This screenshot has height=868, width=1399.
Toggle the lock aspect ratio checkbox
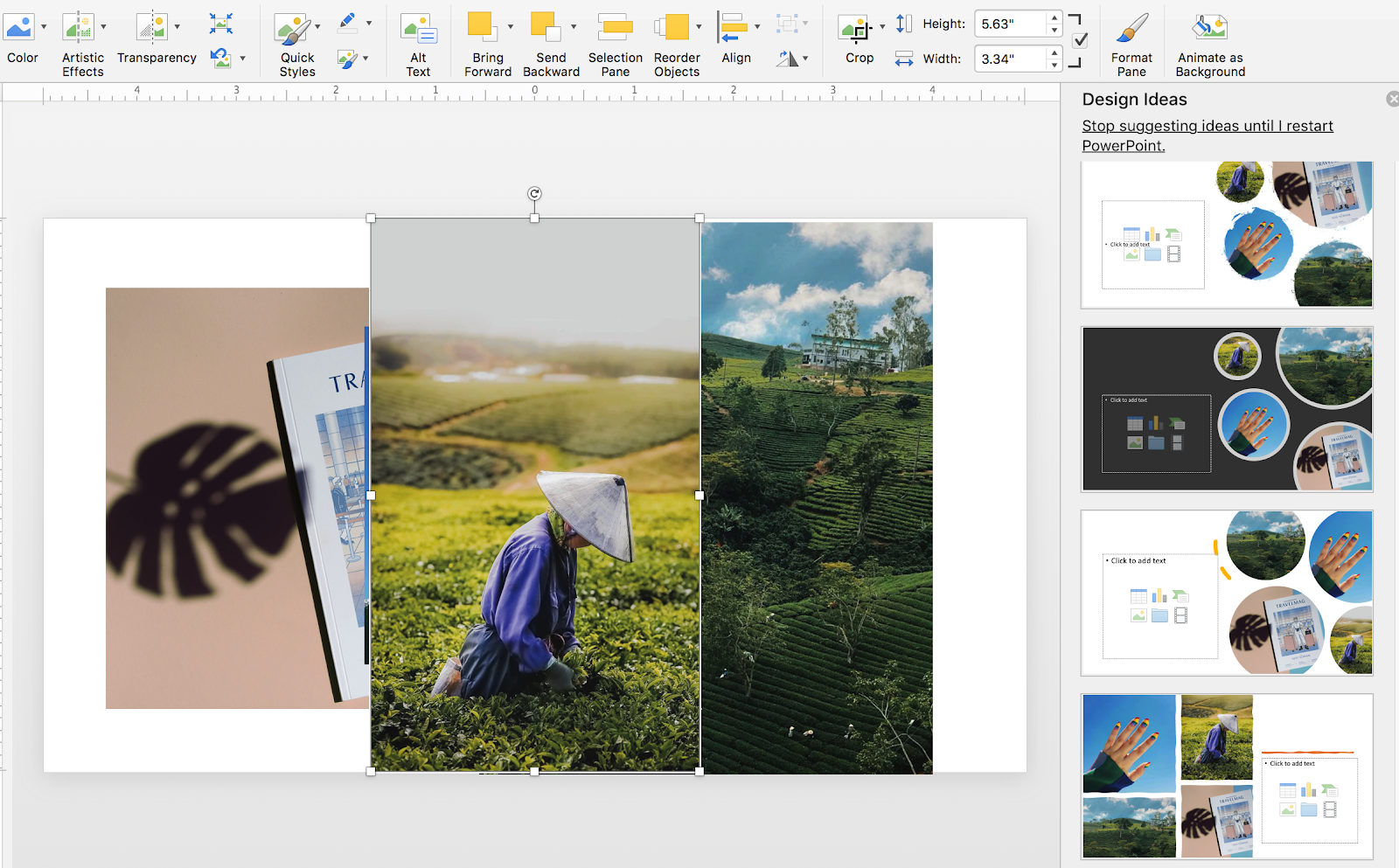(1081, 41)
